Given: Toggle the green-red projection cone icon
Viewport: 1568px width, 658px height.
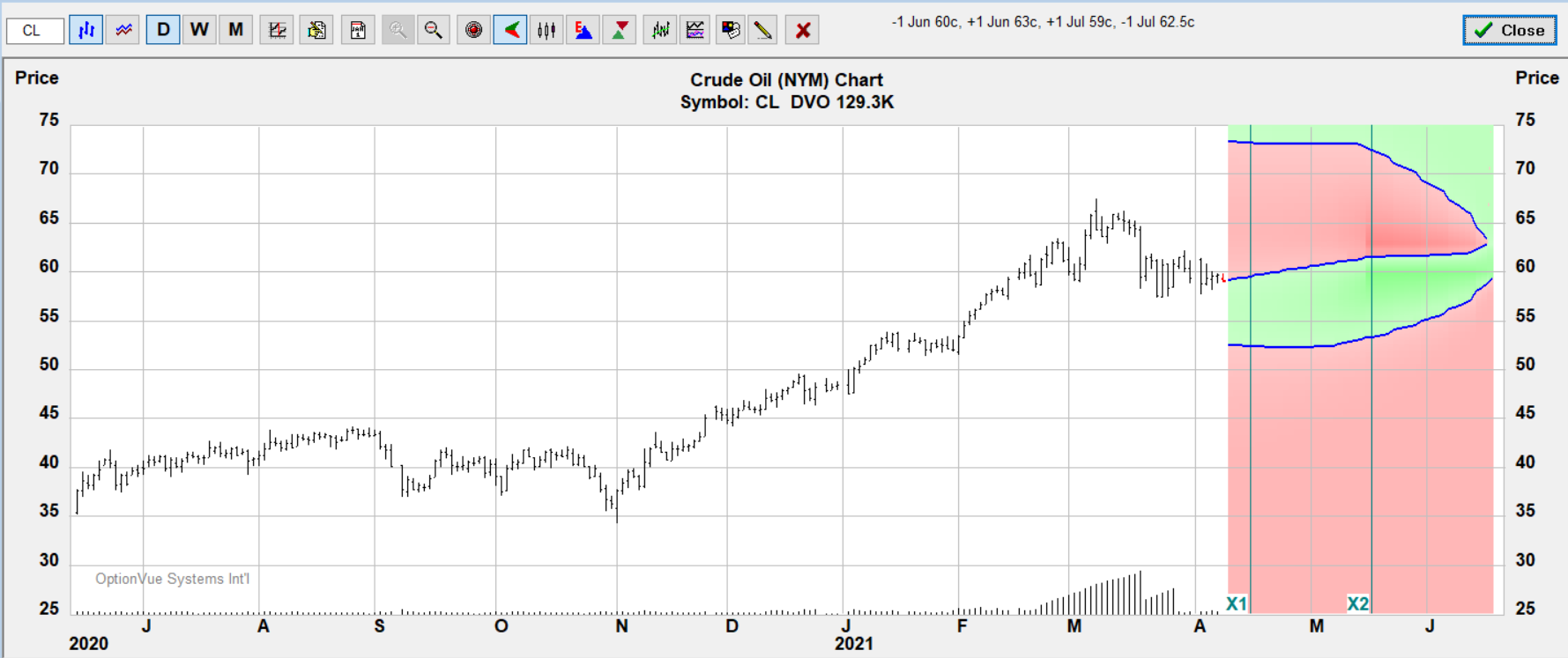Looking at the screenshot, I should click(x=510, y=30).
